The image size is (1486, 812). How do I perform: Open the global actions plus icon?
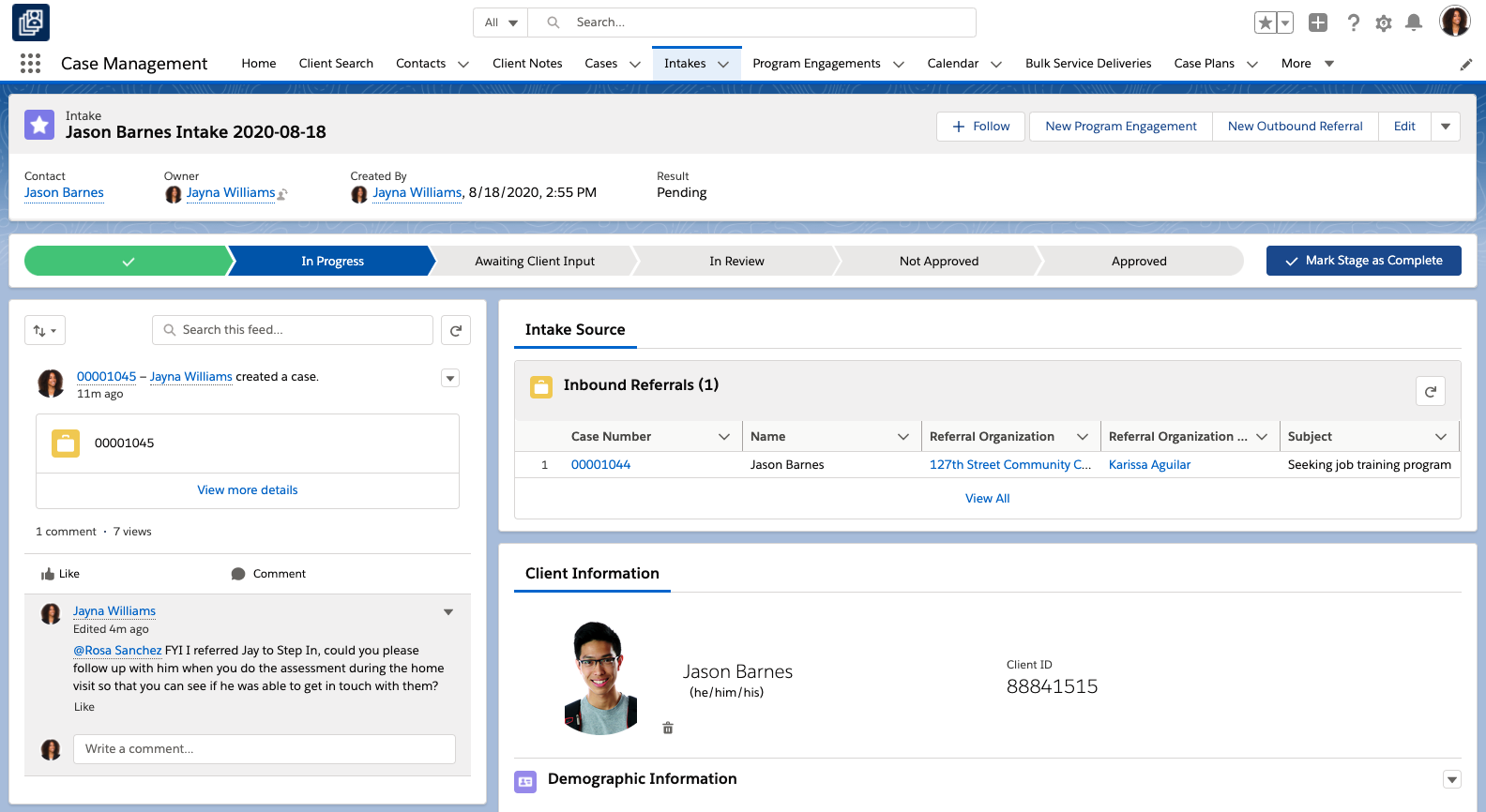tap(1318, 23)
